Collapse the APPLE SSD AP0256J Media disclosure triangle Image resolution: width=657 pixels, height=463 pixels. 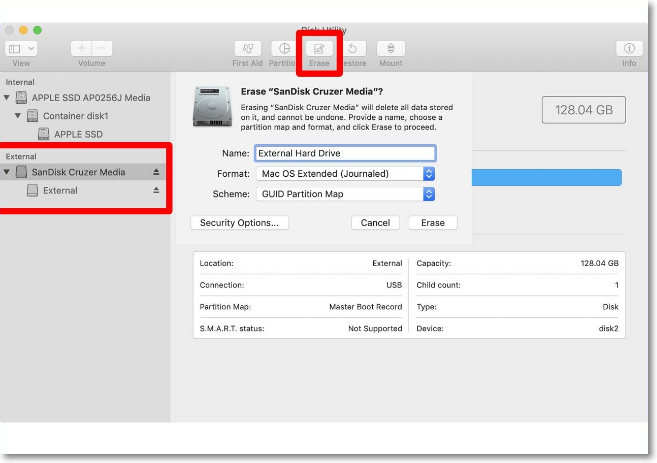7,98
